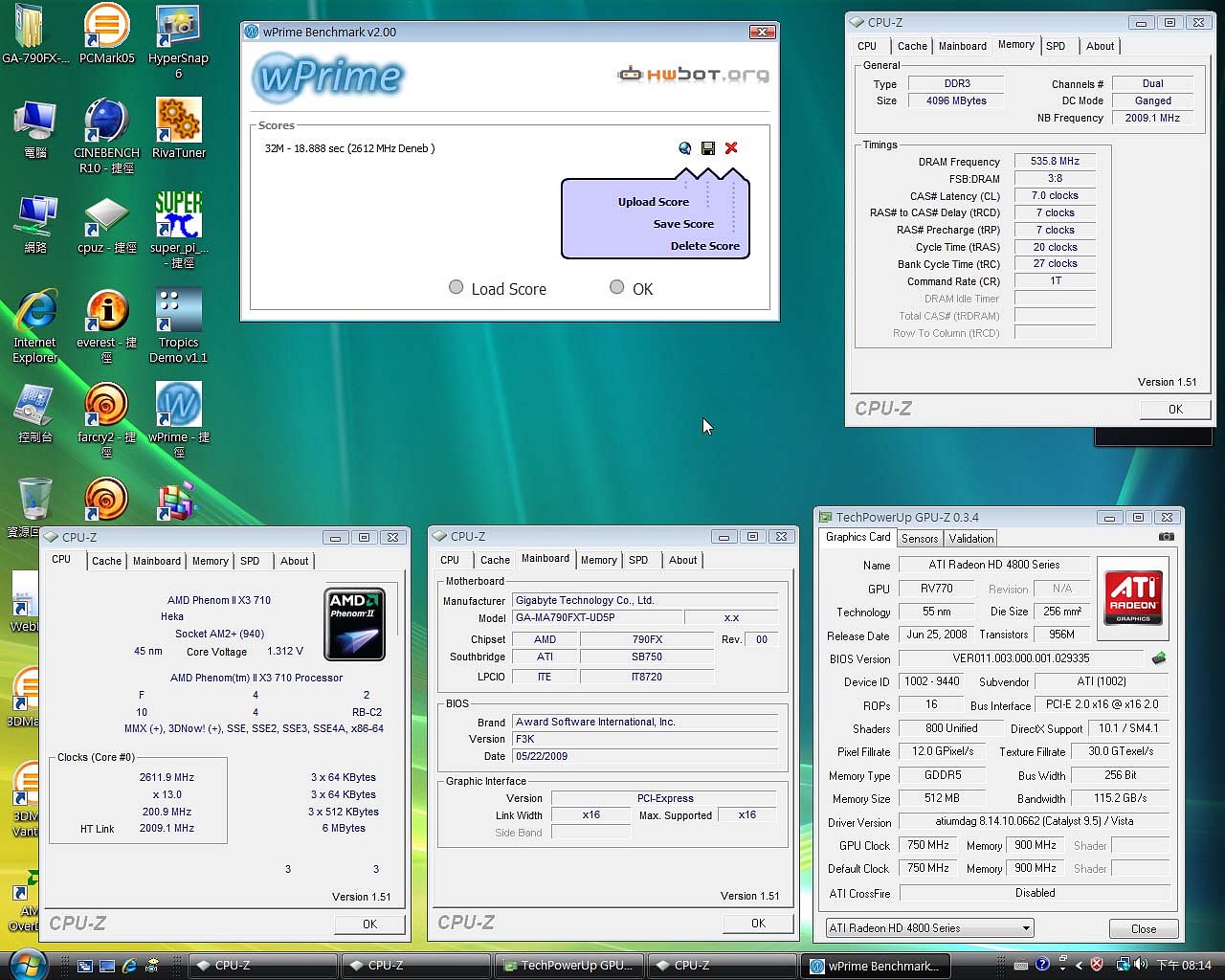Click the ATI Radeon logo in GPU-Z

(1133, 598)
